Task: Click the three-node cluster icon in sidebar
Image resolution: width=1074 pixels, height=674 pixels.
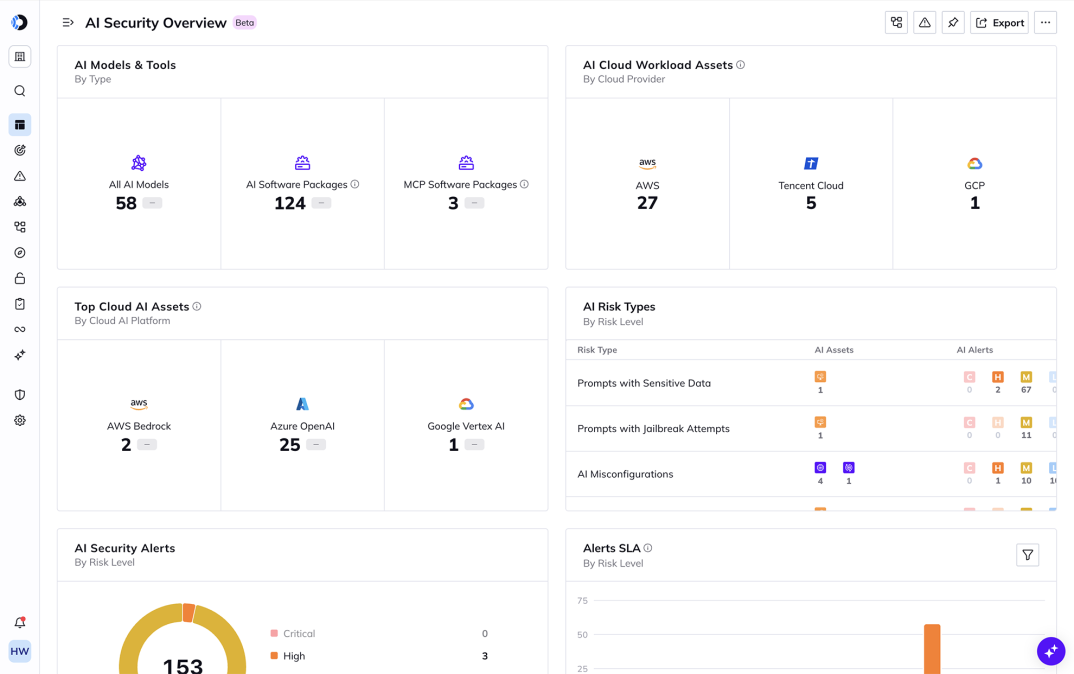Action: [20, 201]
